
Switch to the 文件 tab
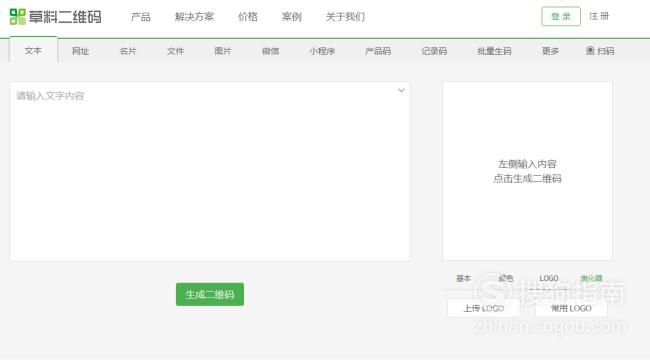coord(175,51)
